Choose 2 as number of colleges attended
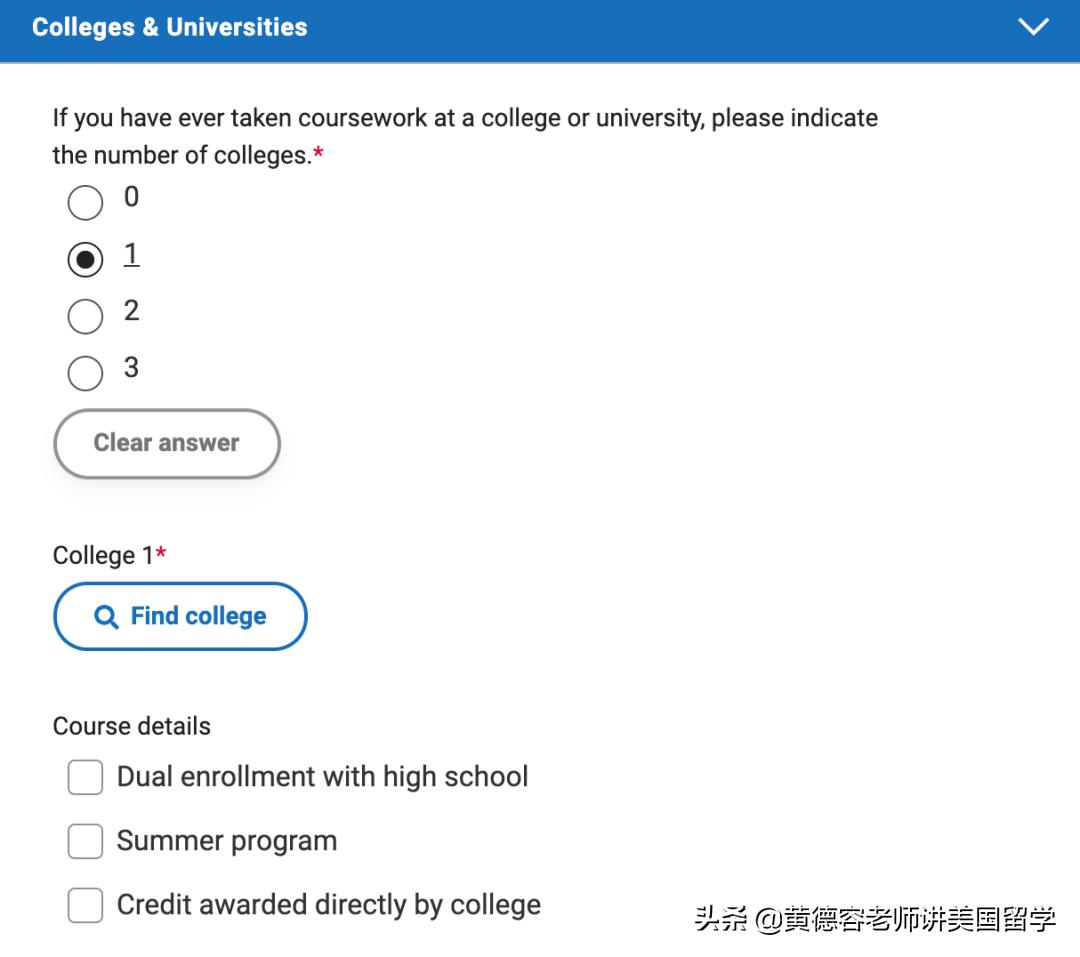 point(85,317)
